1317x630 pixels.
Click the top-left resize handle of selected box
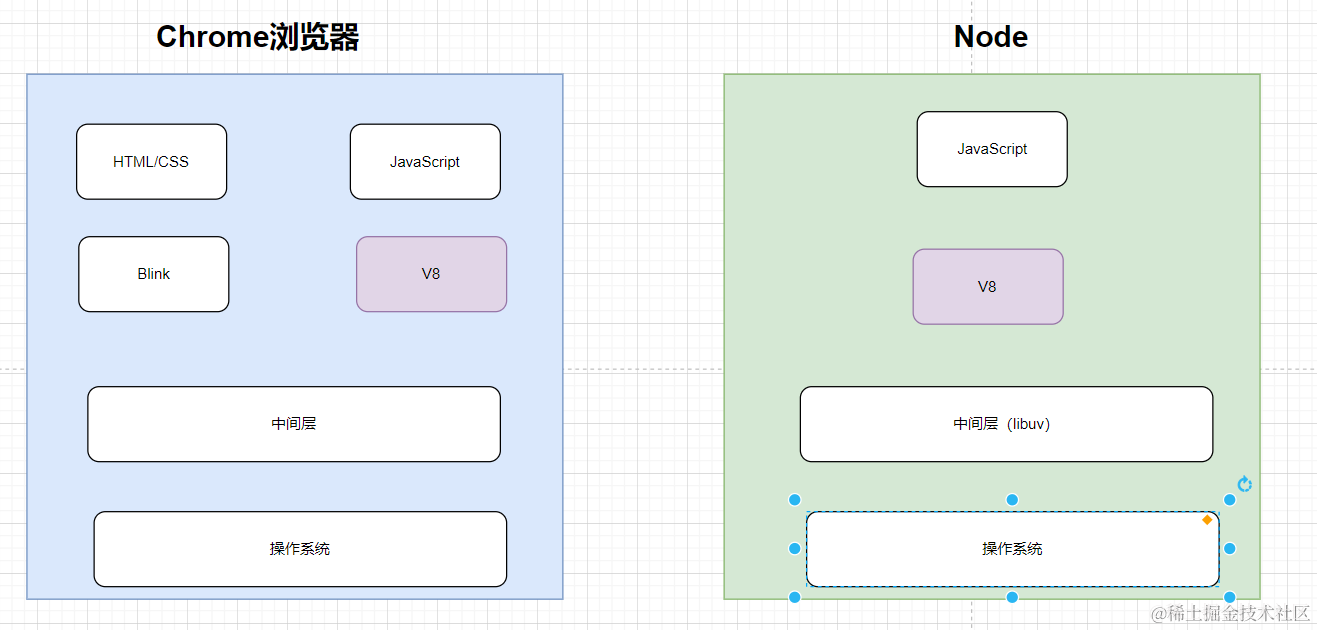coord(795,500)
